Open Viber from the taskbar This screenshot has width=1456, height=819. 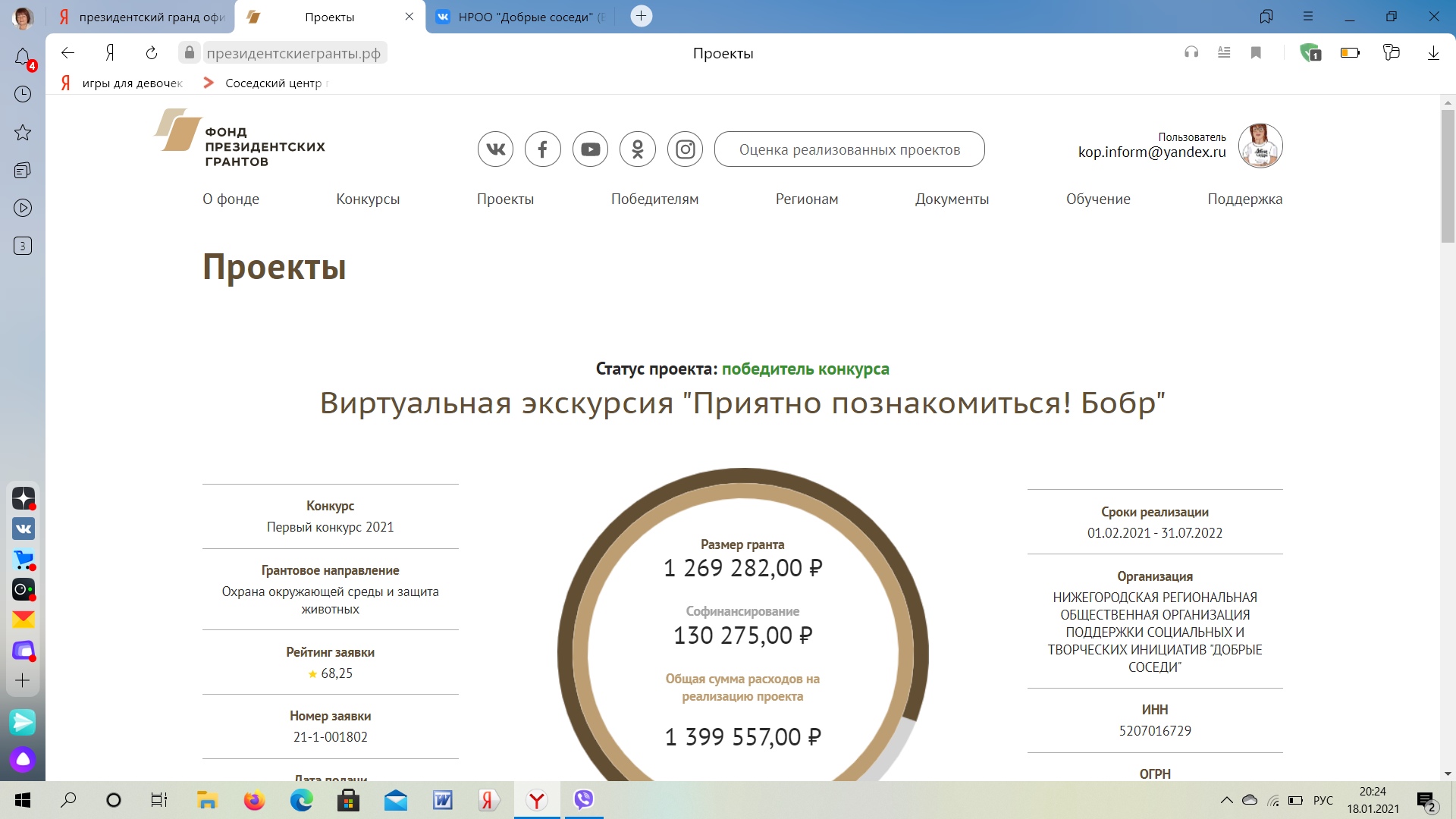tap(583, 799)
